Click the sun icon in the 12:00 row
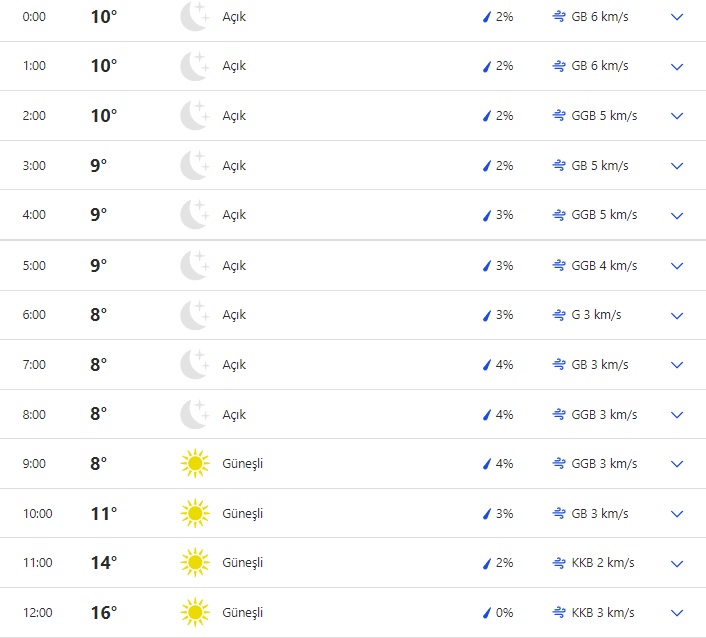Image resolution: width=706 pixels, height=638 pixels. 194,612
